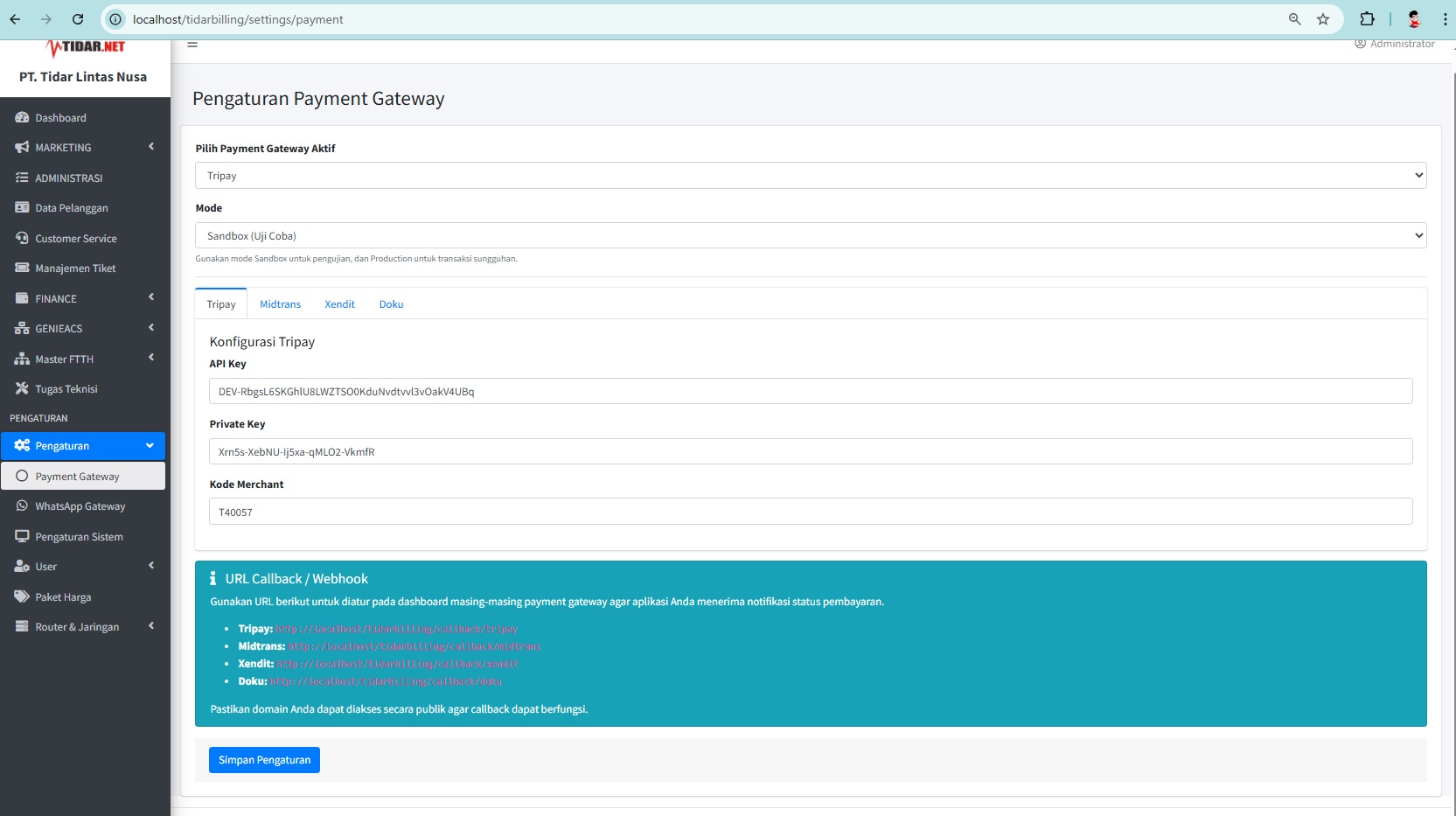Collapse the Pengaturan menu chevron
Screen dimensions: 1456x816
[x=150, y=445]
